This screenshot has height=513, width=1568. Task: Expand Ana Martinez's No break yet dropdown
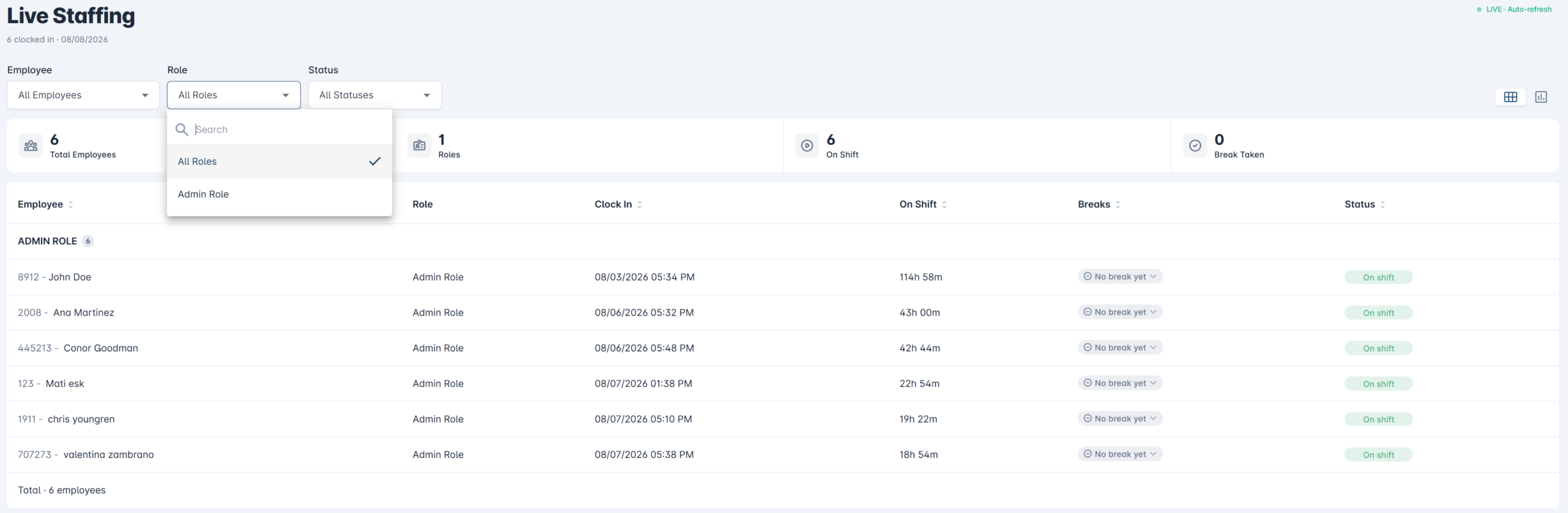[x=1120, y=312]
